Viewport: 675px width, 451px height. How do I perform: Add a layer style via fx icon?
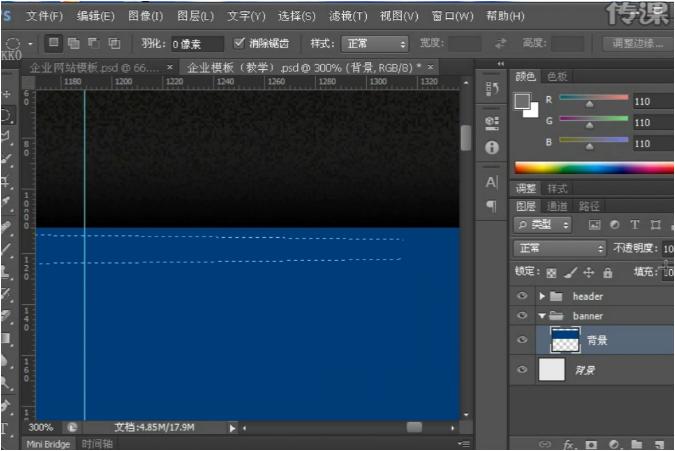click(568, 444)
